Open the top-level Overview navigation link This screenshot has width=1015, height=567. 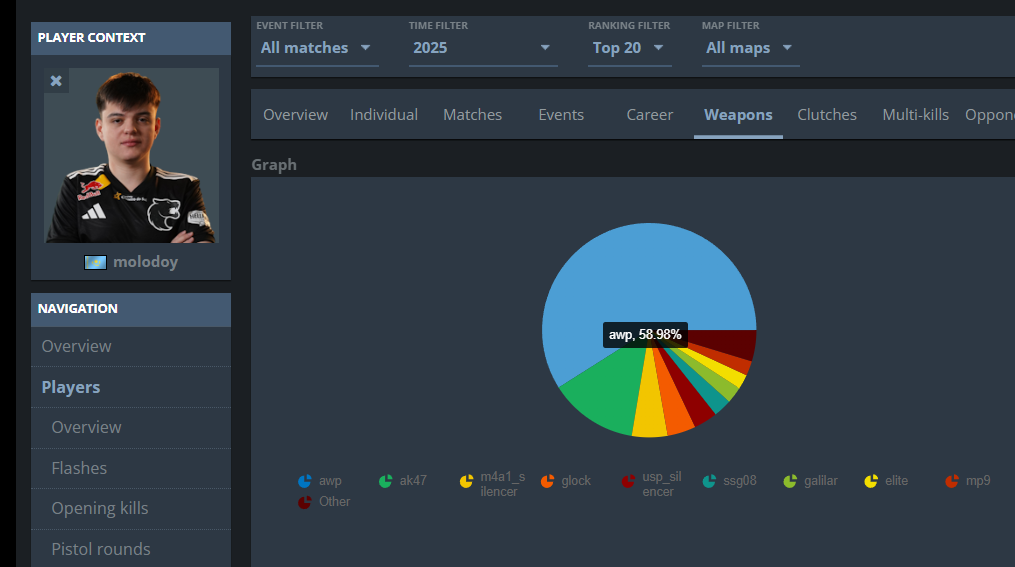[x=131, y=346]
